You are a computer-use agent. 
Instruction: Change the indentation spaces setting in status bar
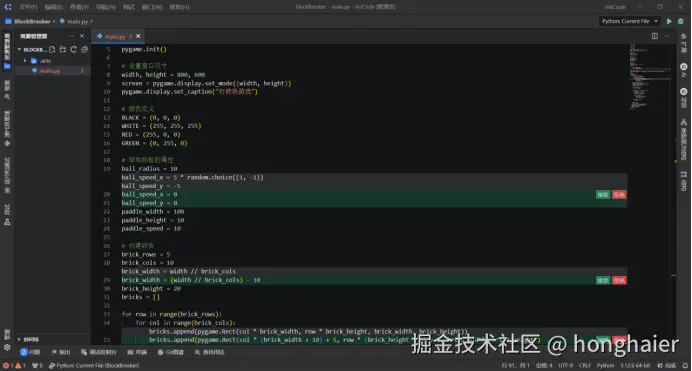pyautogui.click(x=544, y=366)
